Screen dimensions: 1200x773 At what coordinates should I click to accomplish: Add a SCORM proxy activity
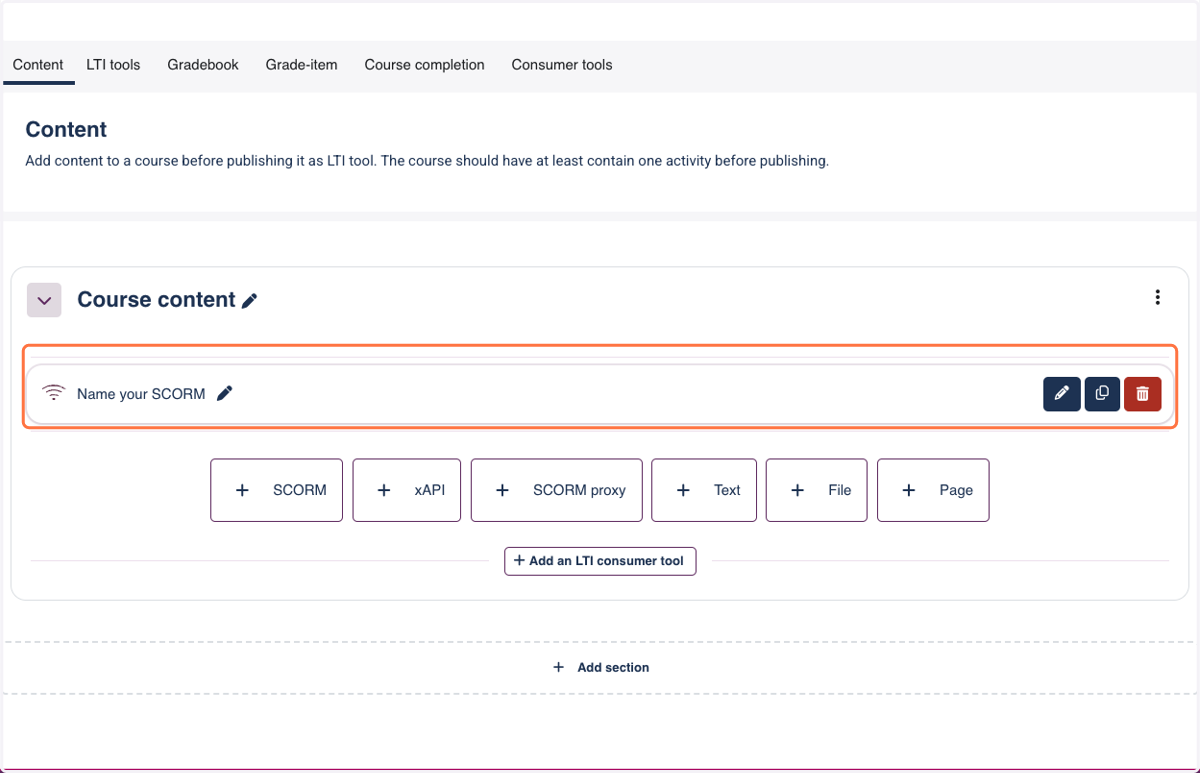tap(556, 490)
